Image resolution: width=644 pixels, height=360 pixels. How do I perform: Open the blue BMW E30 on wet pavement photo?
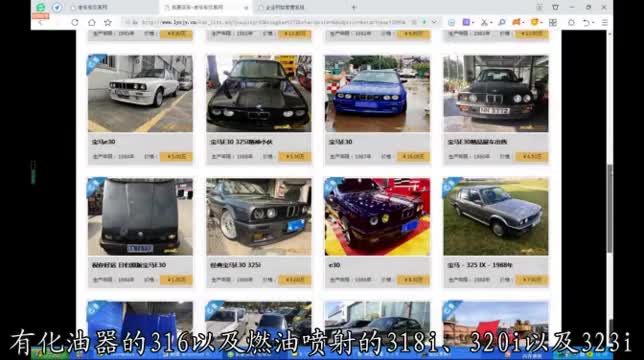pos(377,94)
